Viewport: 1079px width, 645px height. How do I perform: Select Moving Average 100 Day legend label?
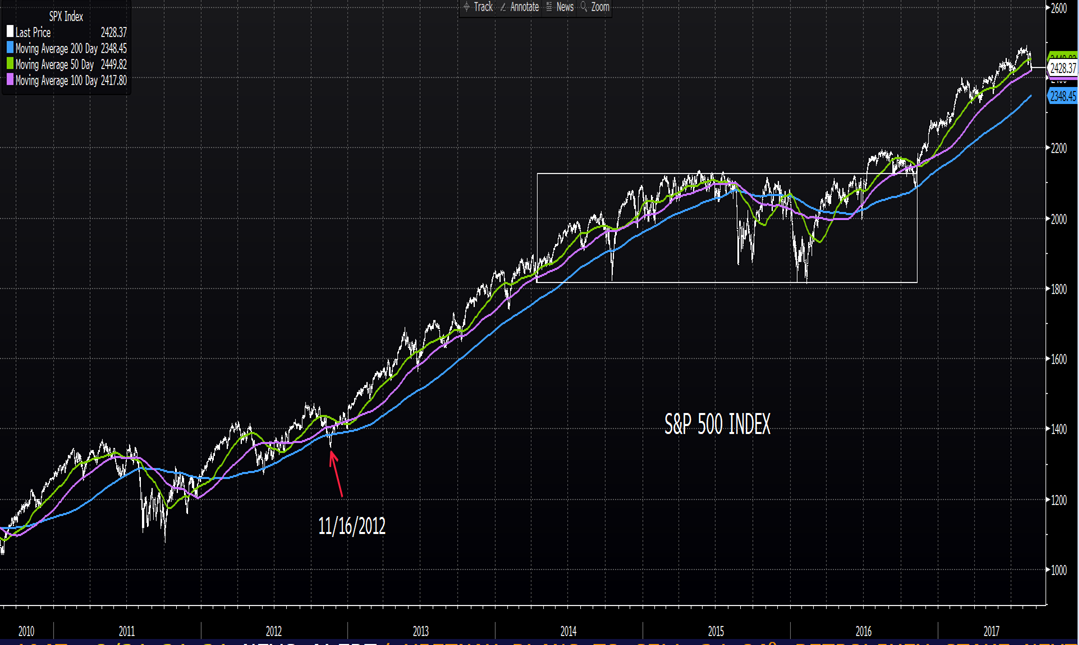pos(56,80)
